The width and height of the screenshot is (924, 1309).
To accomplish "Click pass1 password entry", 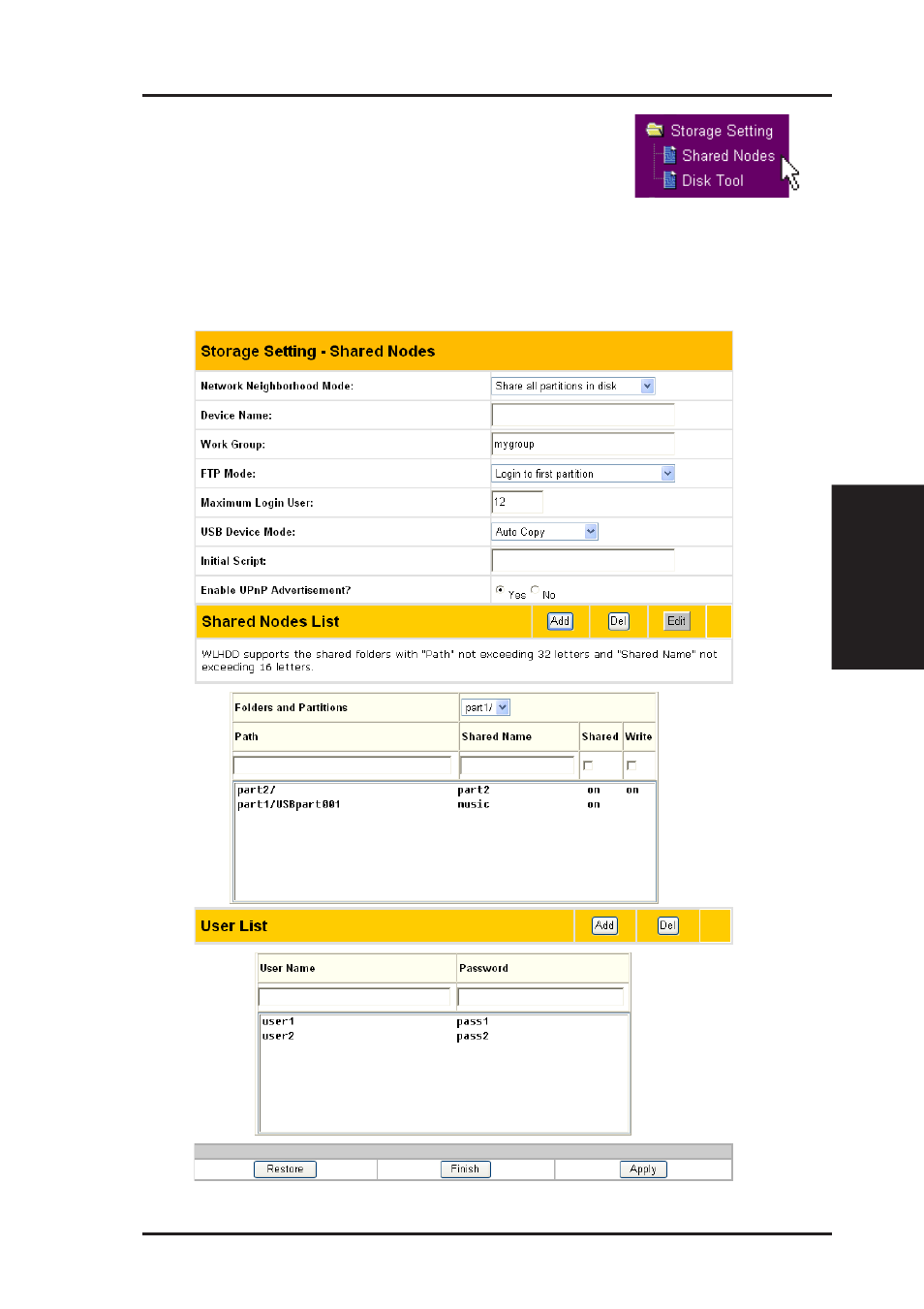I will pyautogui.click(x=473, y=1021).
